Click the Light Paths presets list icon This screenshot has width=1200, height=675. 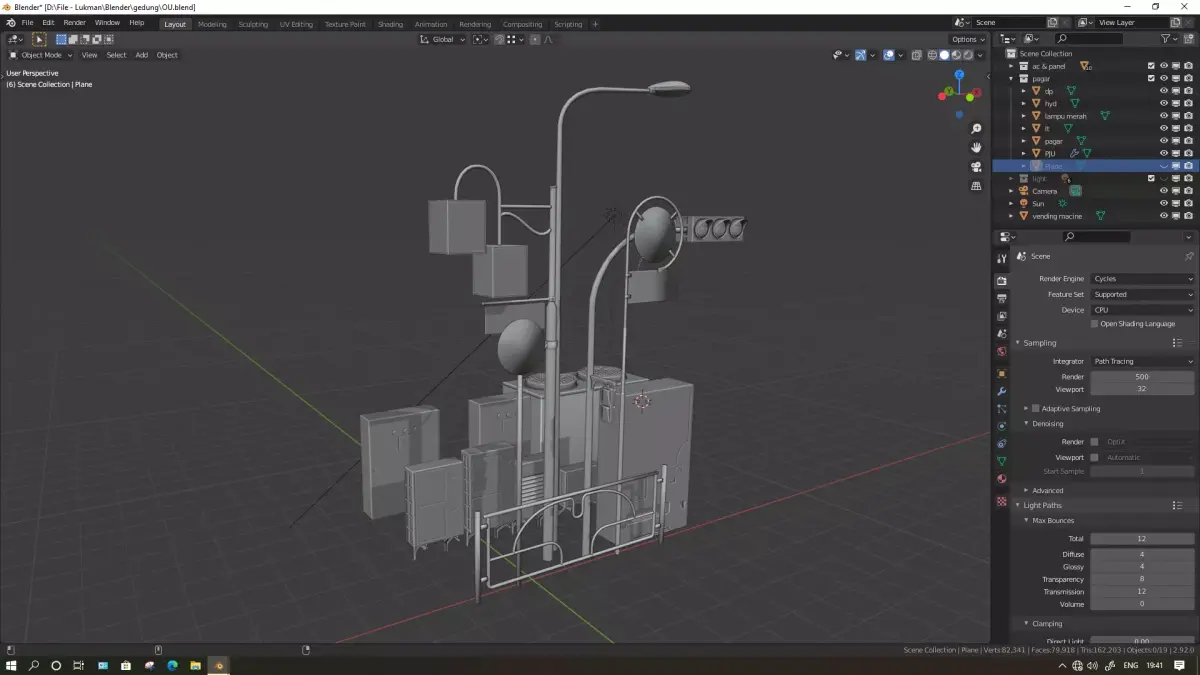1177,505
